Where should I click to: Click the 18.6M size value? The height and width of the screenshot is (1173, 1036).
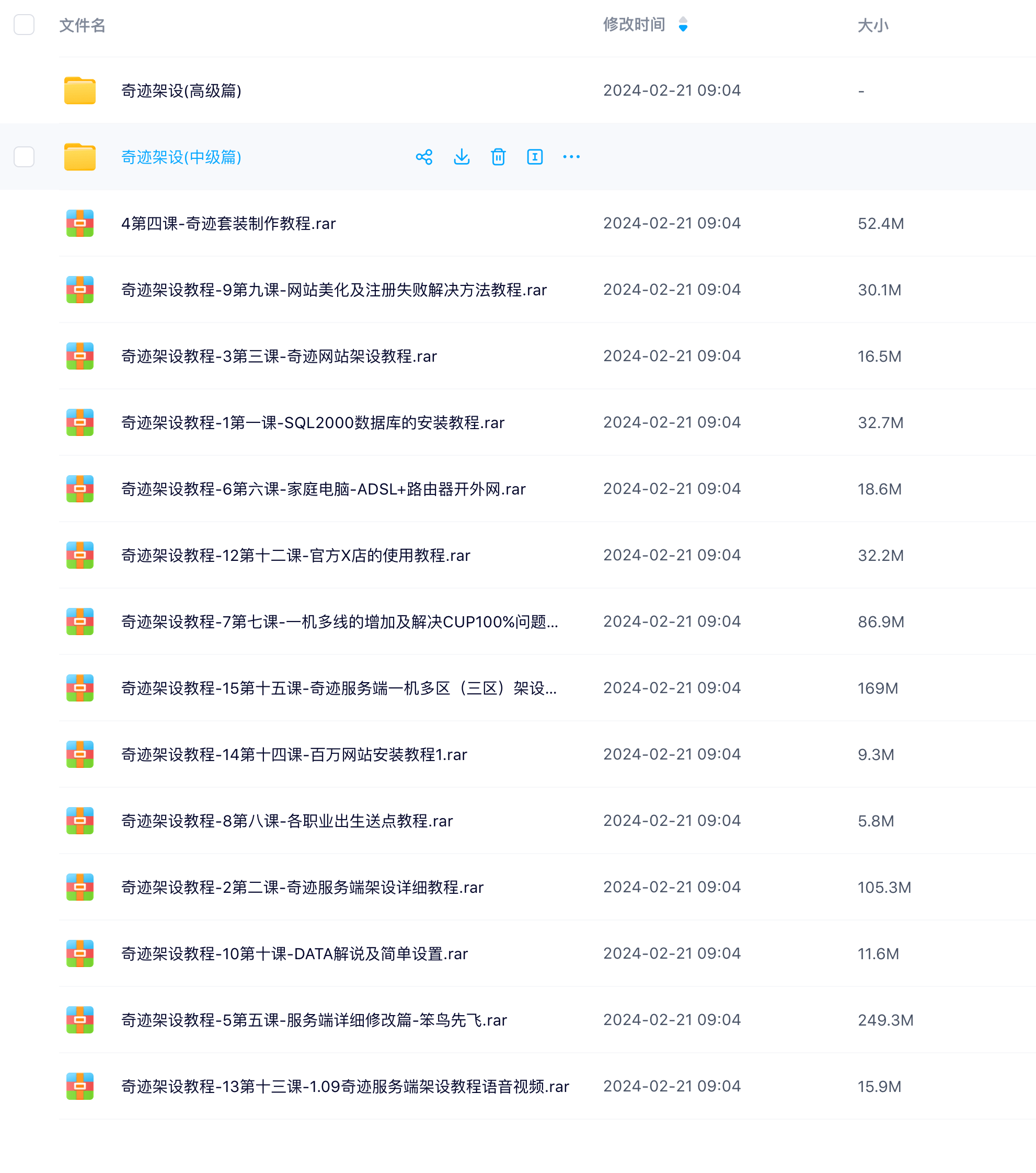[x=879, y=489]
